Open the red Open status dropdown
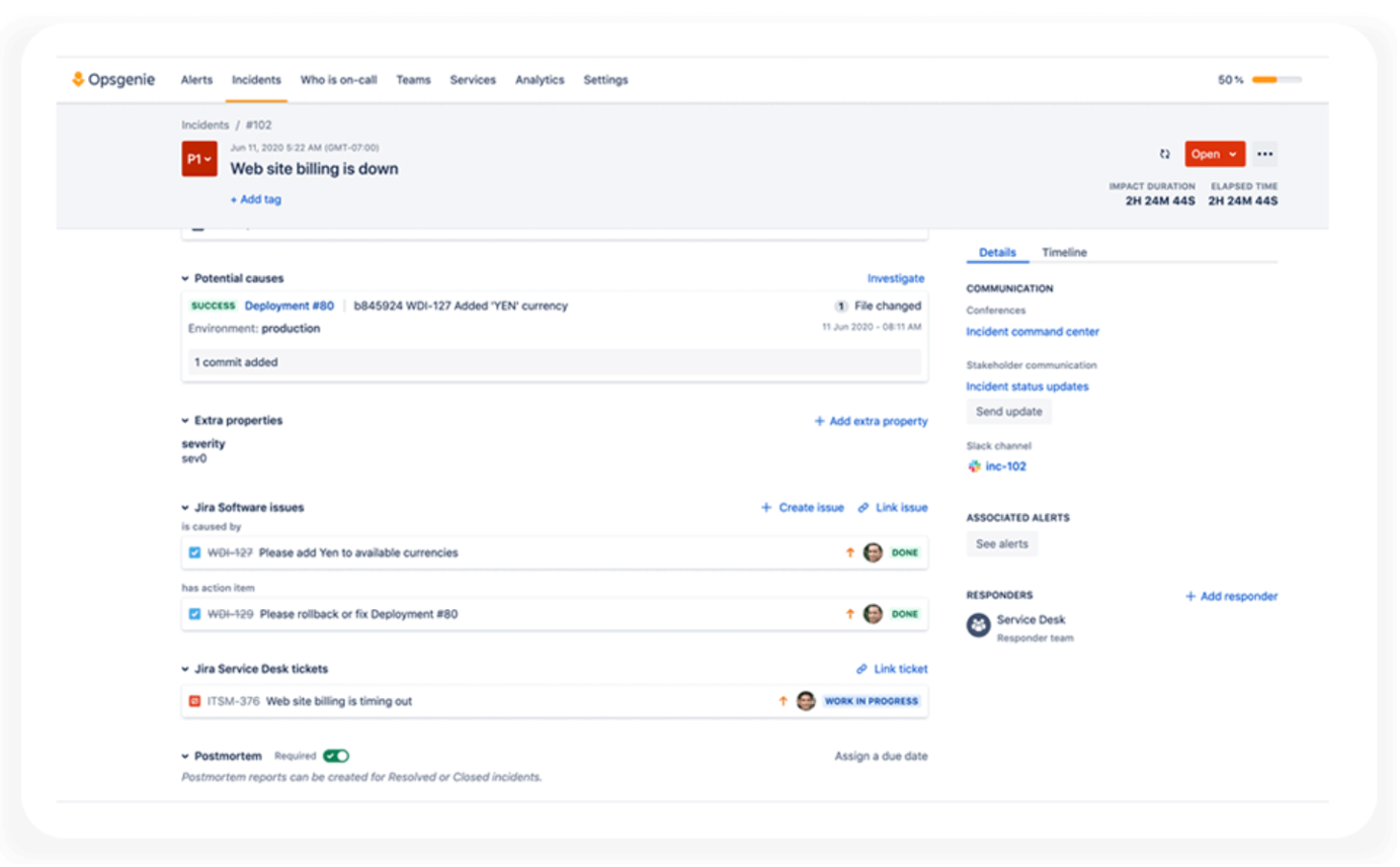The width and height of the screenshot is (1400, 867). (1214, 154)
